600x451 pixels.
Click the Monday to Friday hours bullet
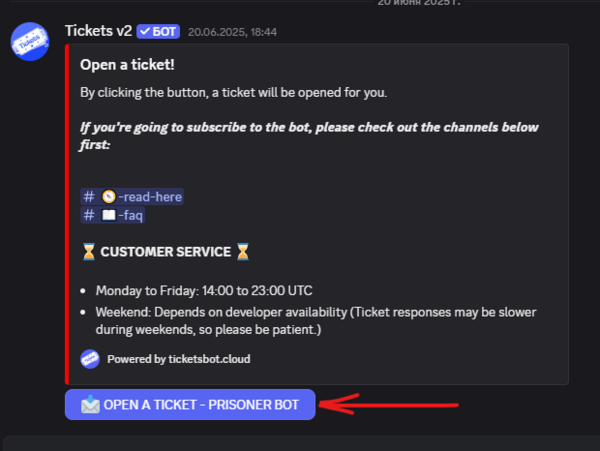(x=204, y=291)
